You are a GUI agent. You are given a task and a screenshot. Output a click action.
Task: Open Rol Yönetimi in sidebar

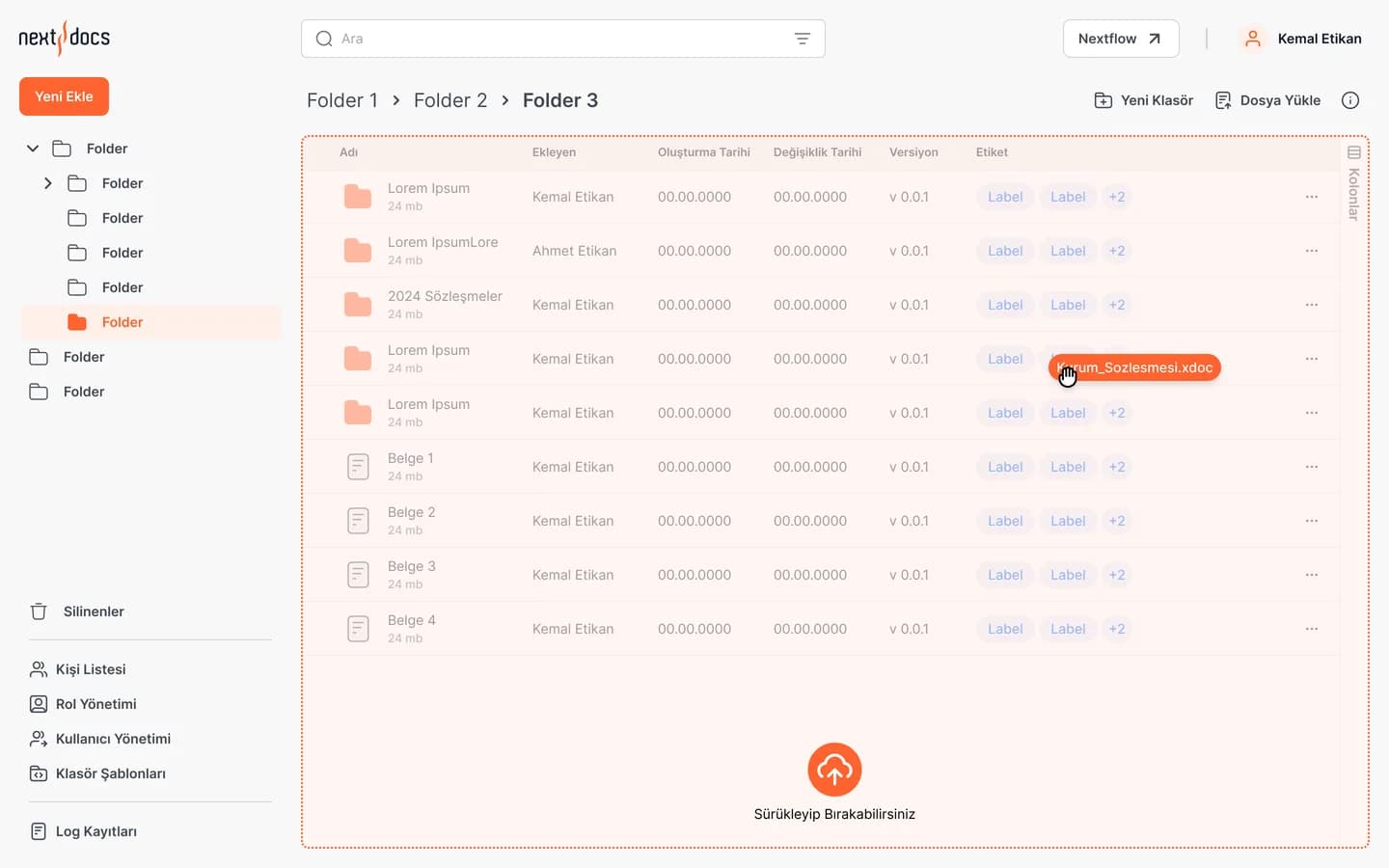tap(83, 704)
